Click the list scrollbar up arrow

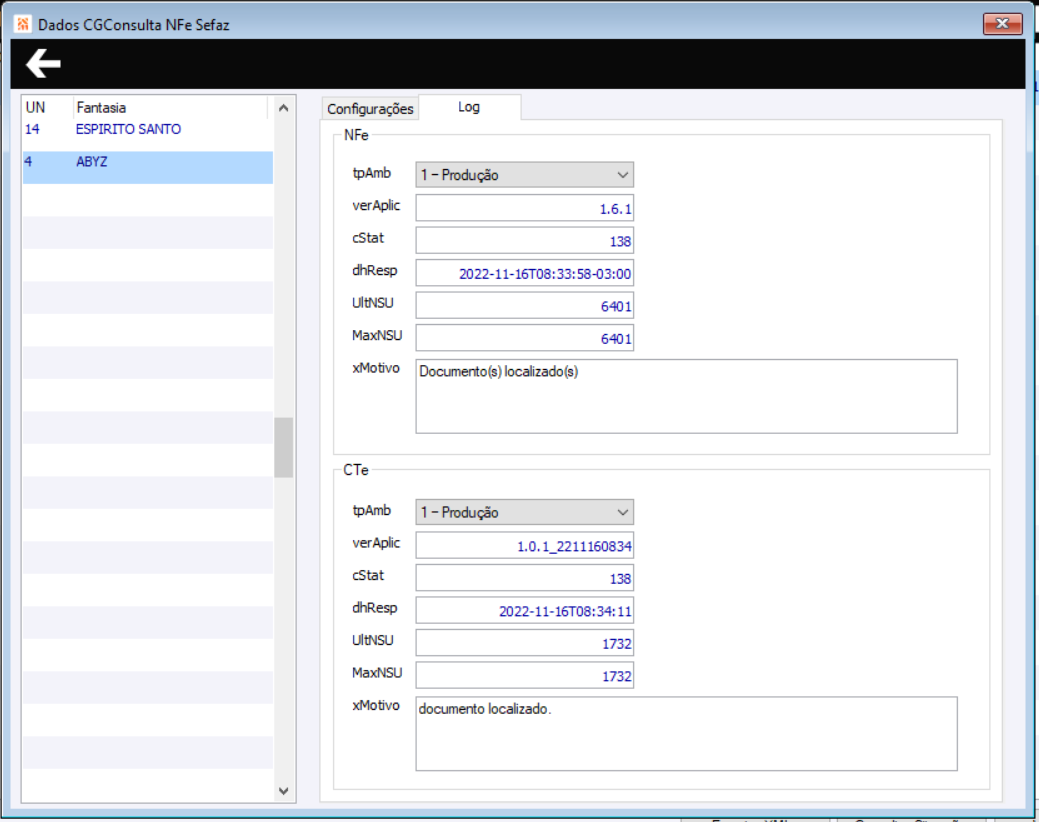pos(284,108)
